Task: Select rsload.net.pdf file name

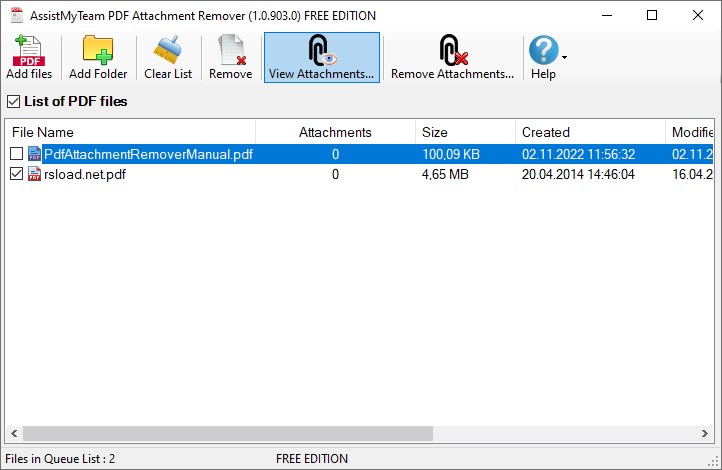Action: 85,174
